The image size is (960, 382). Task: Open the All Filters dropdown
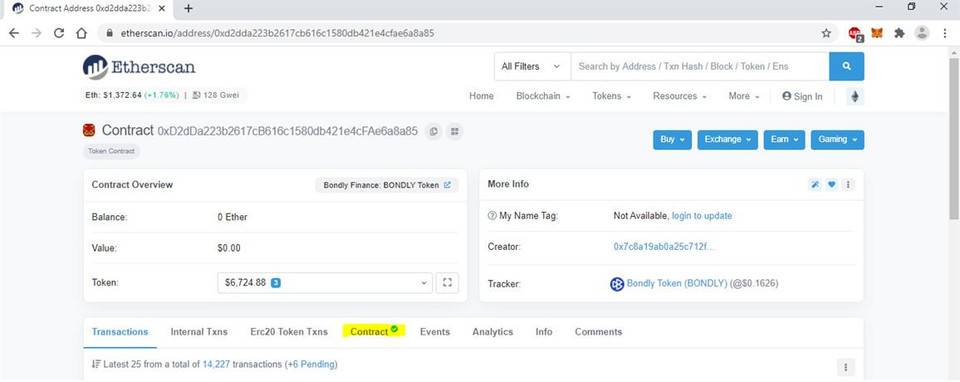point(532,66)
